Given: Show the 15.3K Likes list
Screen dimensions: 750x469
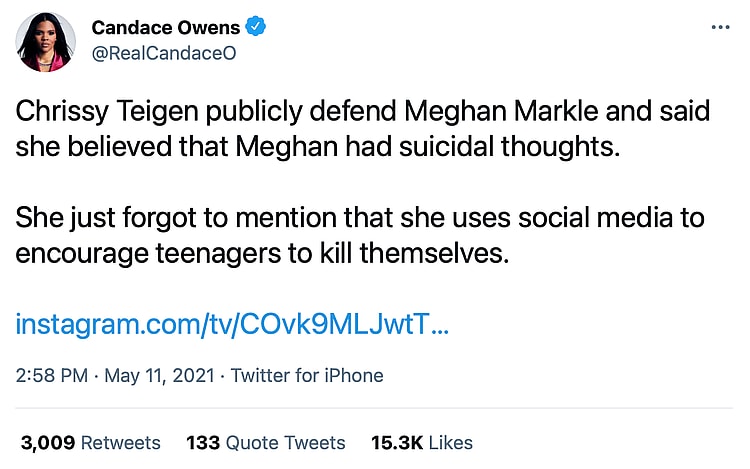Looking at the screenshot, I should (423, 442).
